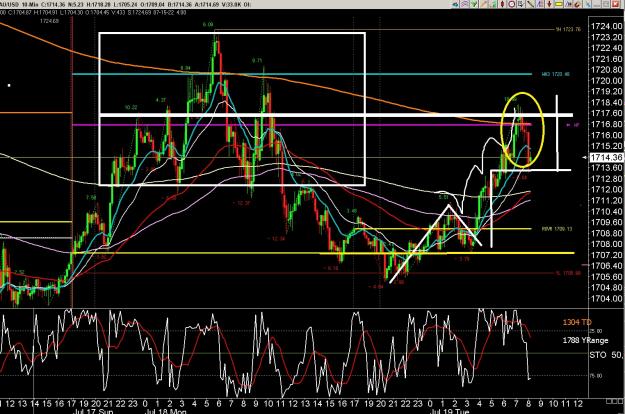Viewport: 625px width, 414px height.
Task: Click the 1724.00 label on price axis
Action: click(606, 26)
